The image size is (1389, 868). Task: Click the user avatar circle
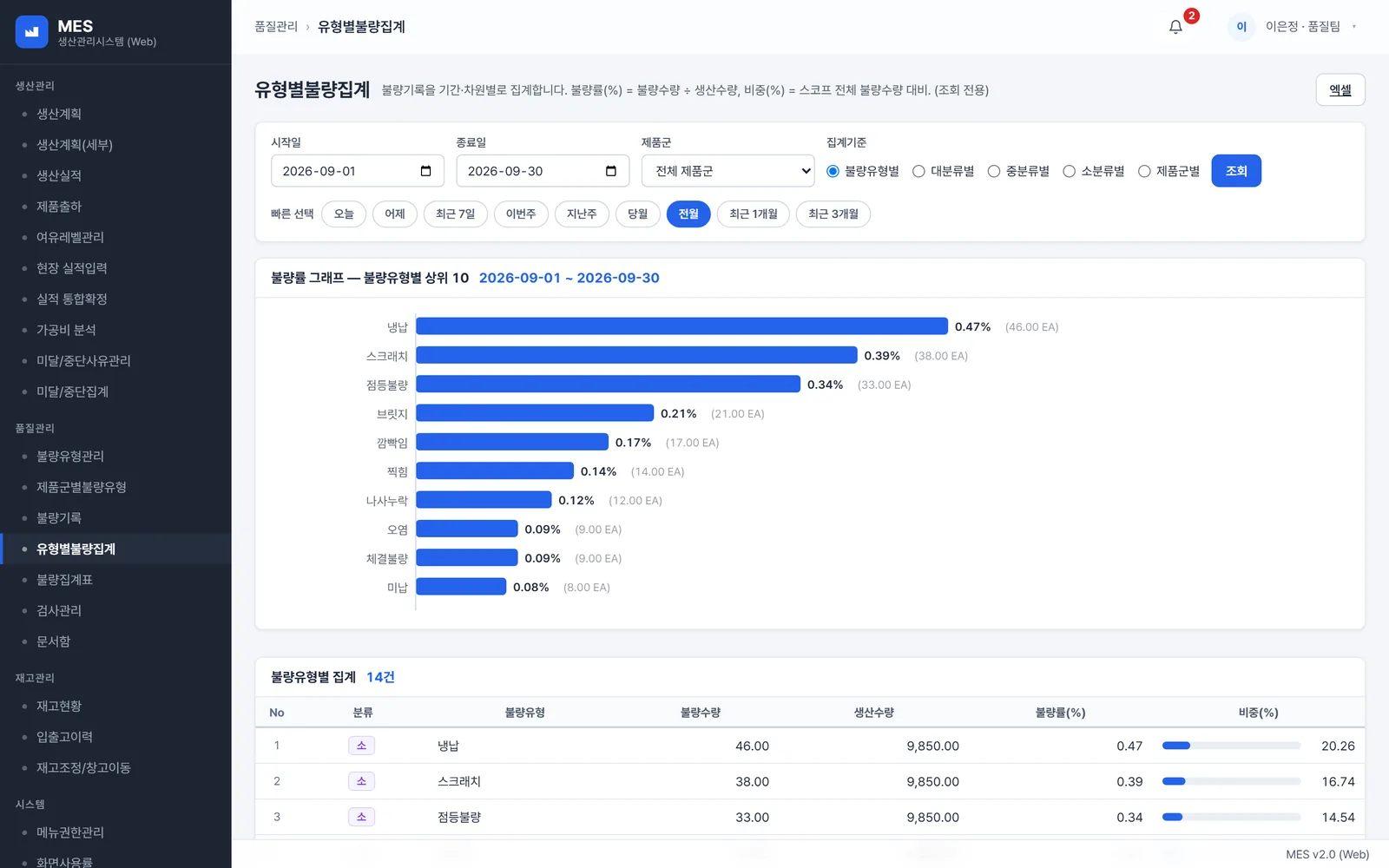pos(1241,27)
